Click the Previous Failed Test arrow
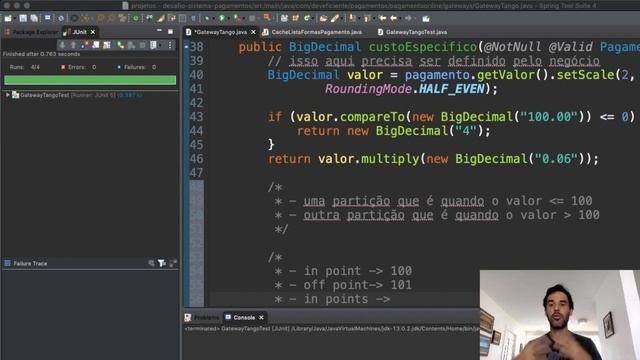 point(73,45)
